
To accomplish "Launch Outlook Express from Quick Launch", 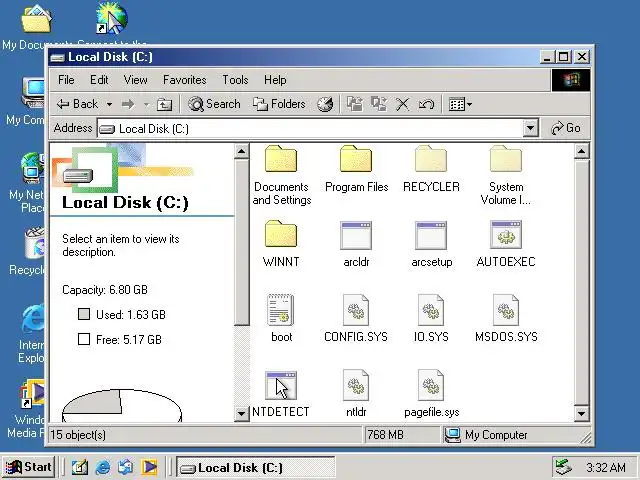I will point(125,467).
